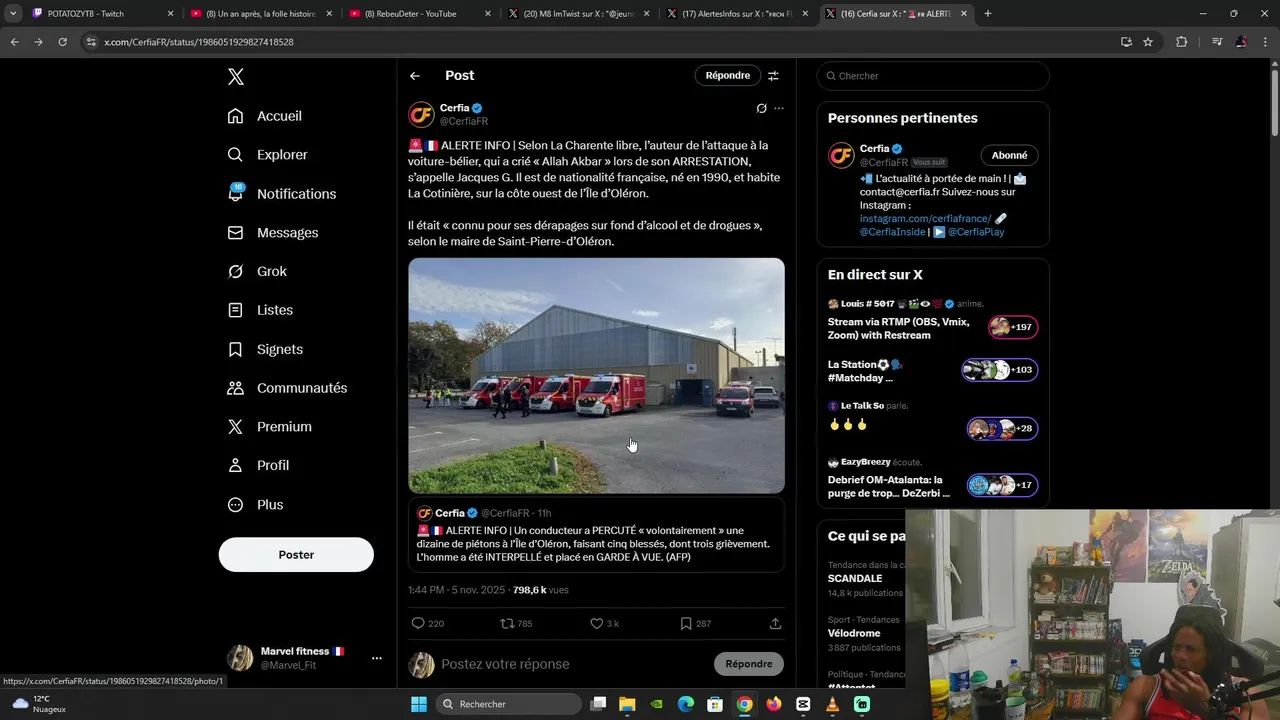Open Premium in the sidebar

269,427
